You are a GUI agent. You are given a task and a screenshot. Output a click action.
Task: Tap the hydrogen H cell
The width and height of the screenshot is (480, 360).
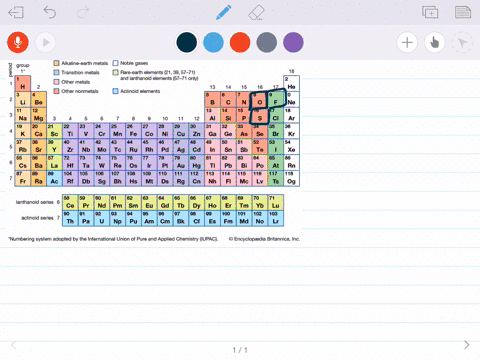pos(23,83)
